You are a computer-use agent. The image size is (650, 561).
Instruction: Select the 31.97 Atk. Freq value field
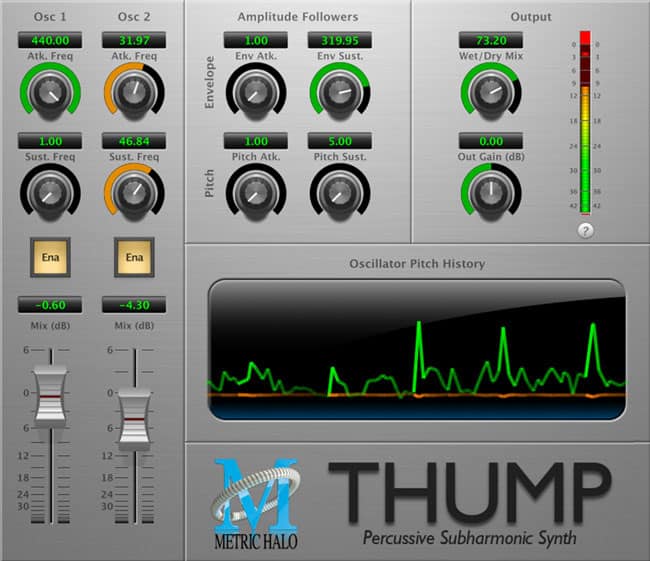[134, 40]
